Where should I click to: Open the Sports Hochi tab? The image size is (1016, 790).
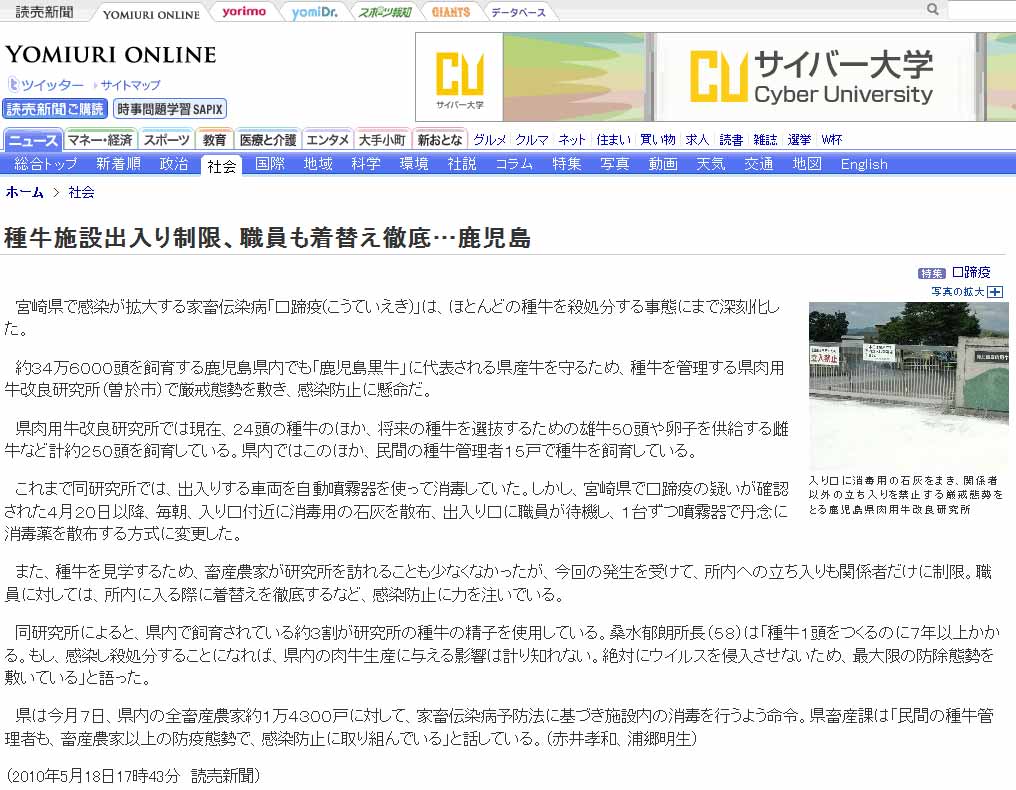coord(385,12)
